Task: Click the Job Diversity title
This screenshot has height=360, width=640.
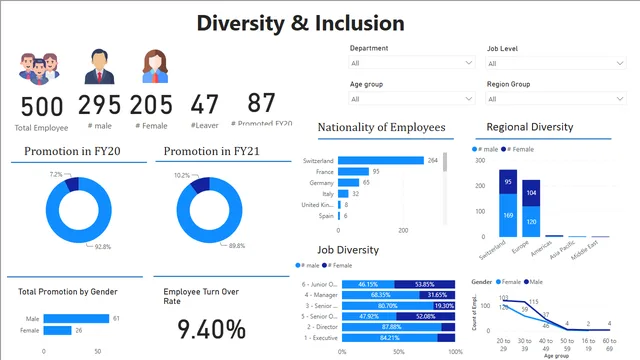Action: point(348,250)
